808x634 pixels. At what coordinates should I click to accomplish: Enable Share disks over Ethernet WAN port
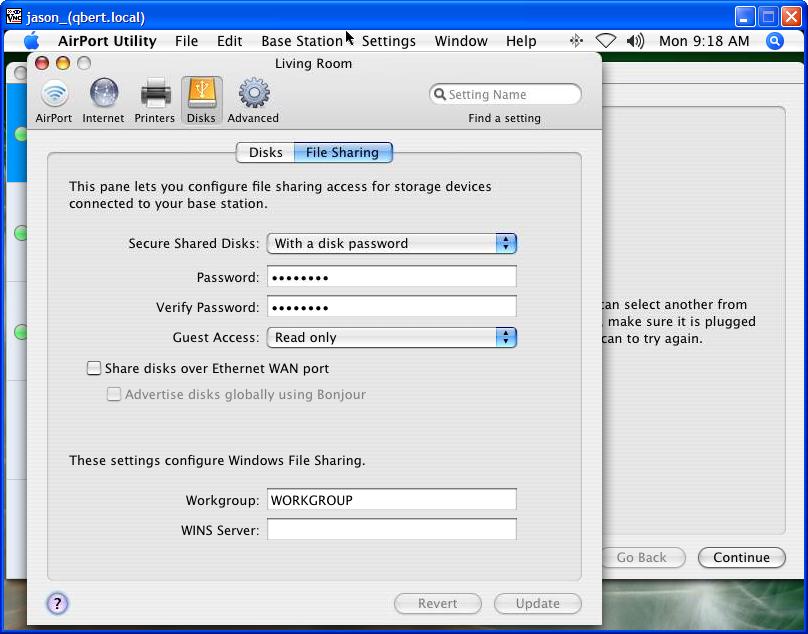pyautogui.click(x=94, y=368)
